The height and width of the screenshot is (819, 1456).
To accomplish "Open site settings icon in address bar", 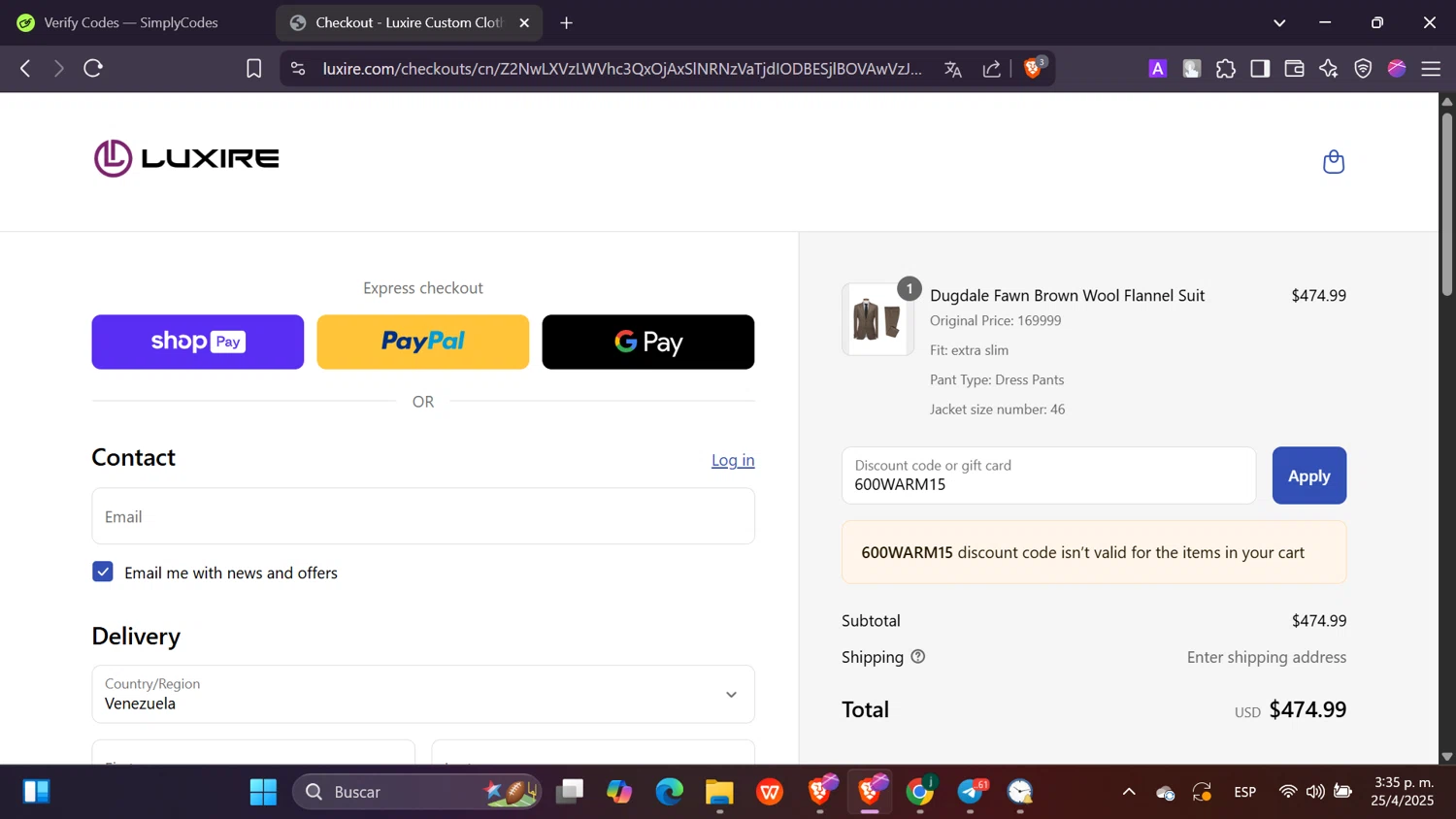I will pyautogui.click(x=298, y=68).
